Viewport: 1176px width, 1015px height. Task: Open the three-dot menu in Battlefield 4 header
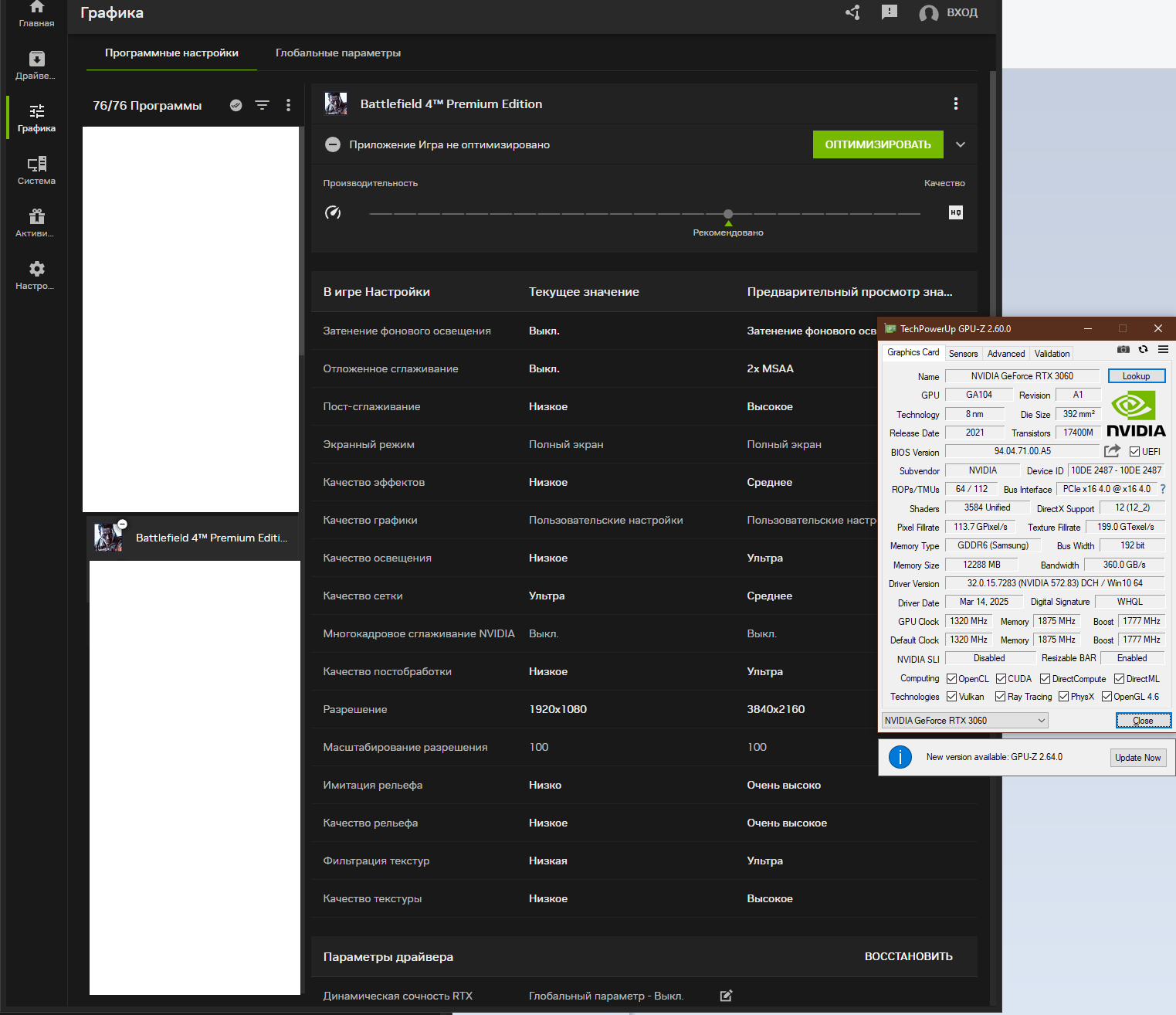point(956,104)
